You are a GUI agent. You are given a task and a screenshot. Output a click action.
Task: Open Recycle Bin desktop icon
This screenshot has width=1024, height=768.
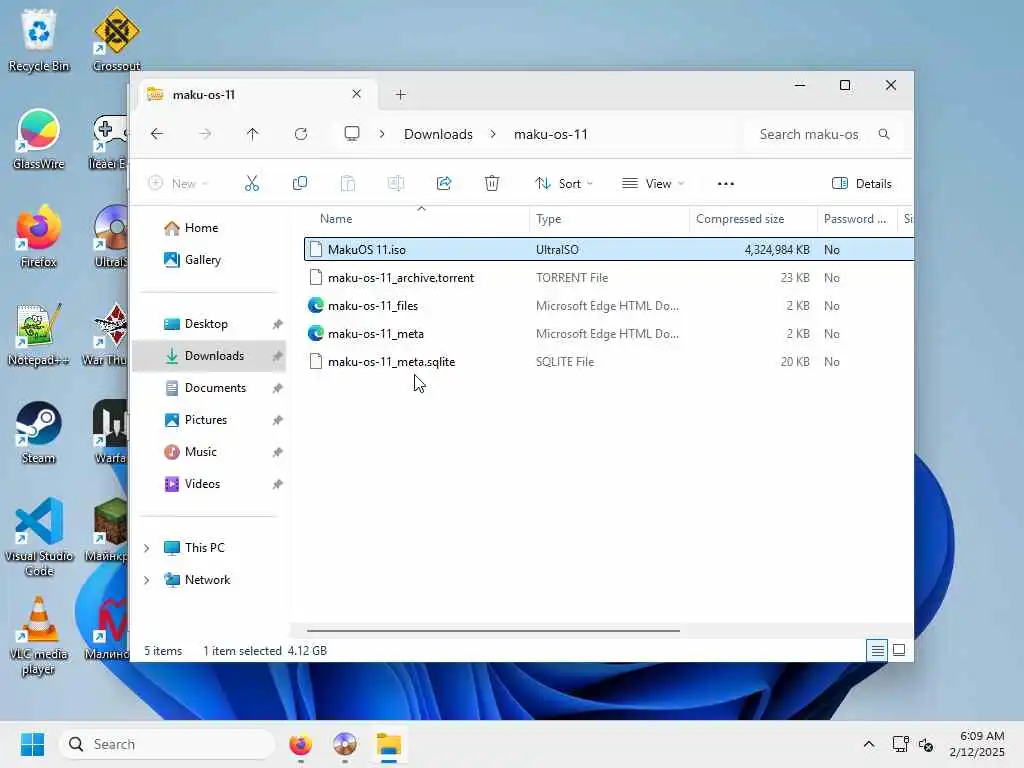tap(39, 40)
